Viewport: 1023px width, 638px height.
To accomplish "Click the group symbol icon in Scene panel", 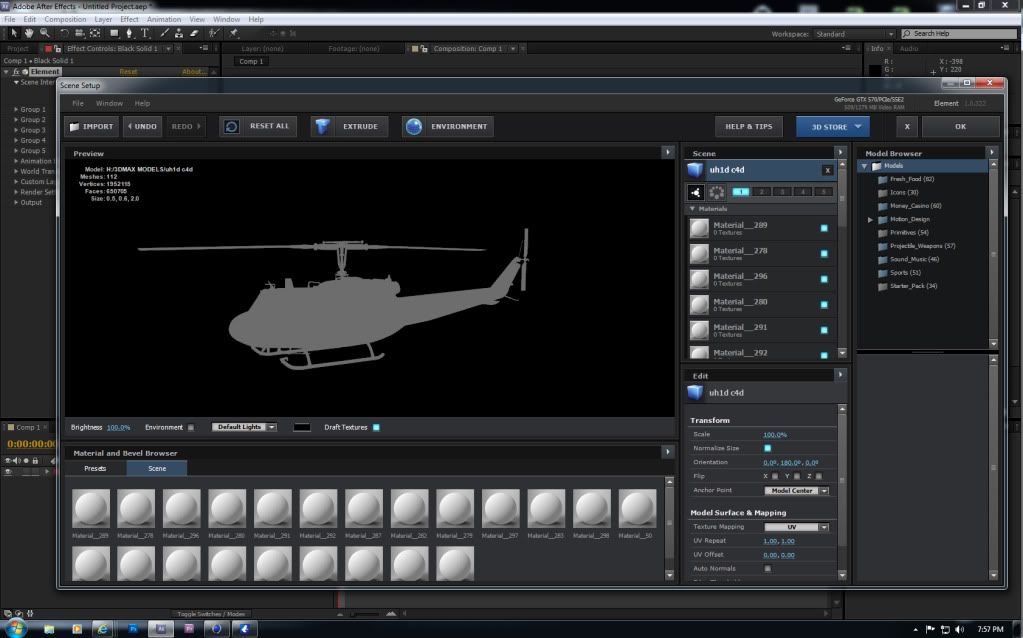I will click(x=696, y=192).
